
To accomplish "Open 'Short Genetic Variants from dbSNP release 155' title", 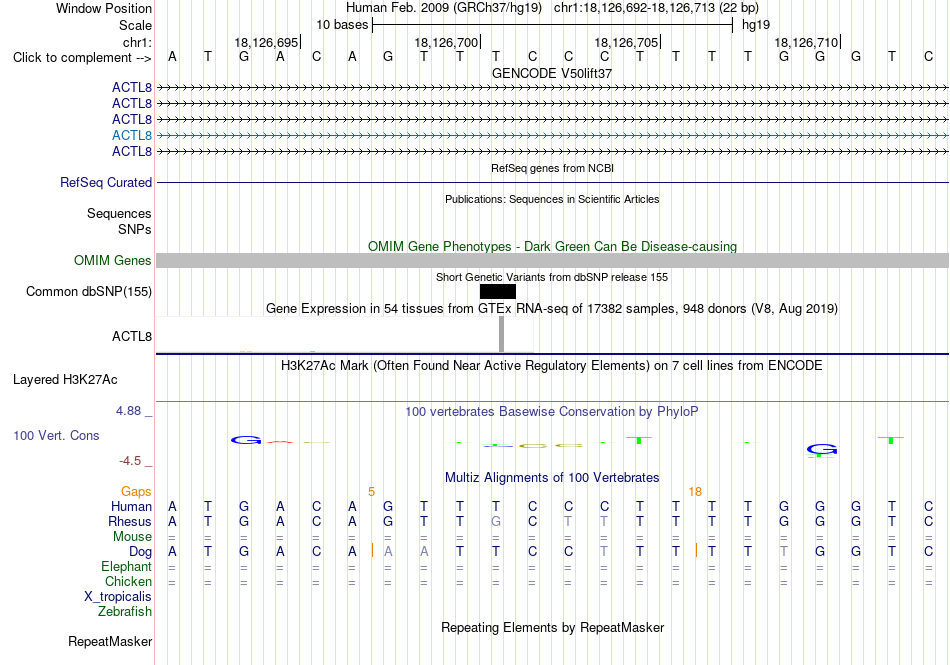I will tap(552, 277).
